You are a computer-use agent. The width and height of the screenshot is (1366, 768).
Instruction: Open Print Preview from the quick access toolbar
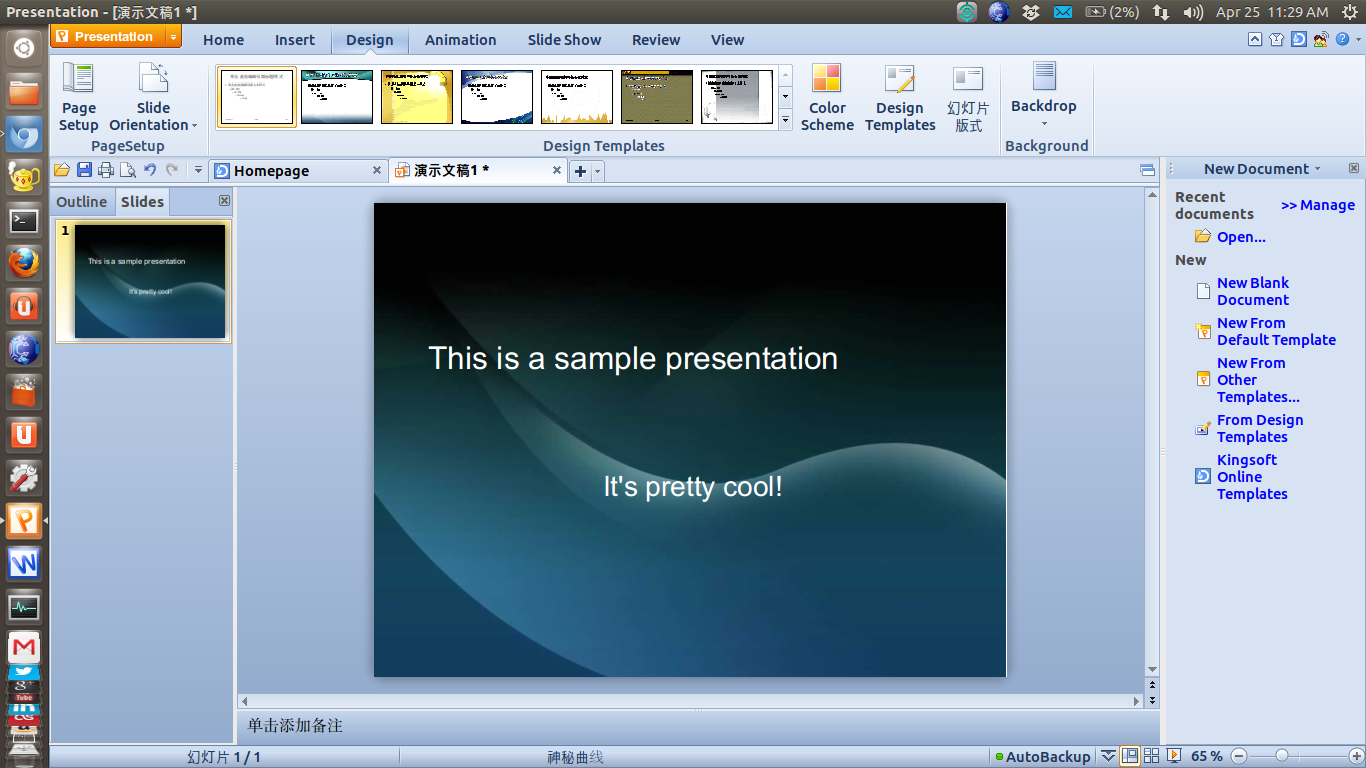(128, 170)
